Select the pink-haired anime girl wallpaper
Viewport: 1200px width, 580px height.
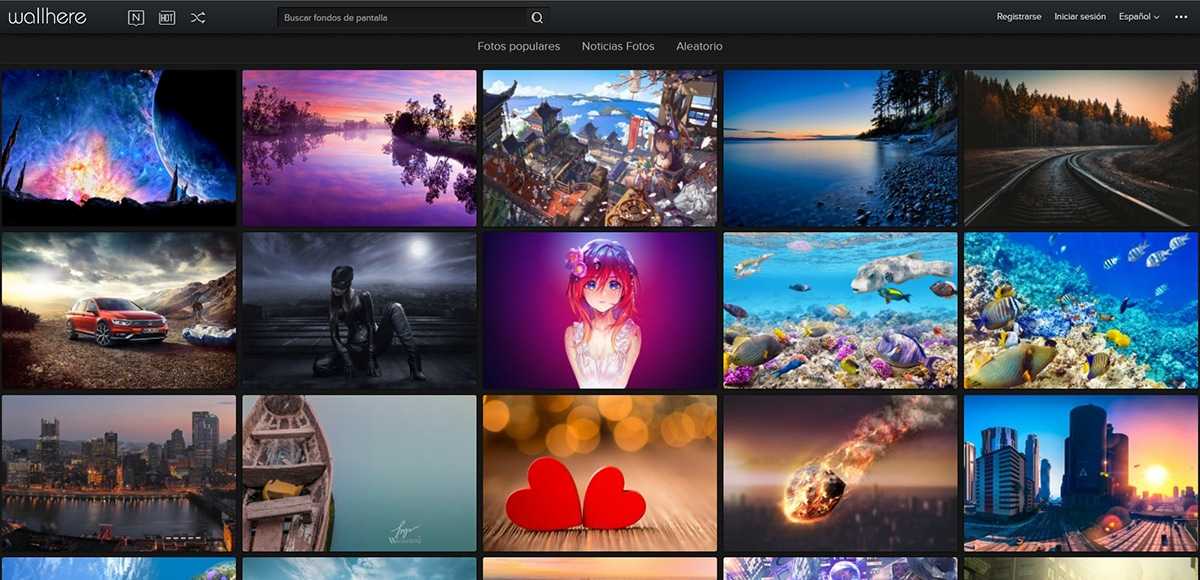(600, 310)
